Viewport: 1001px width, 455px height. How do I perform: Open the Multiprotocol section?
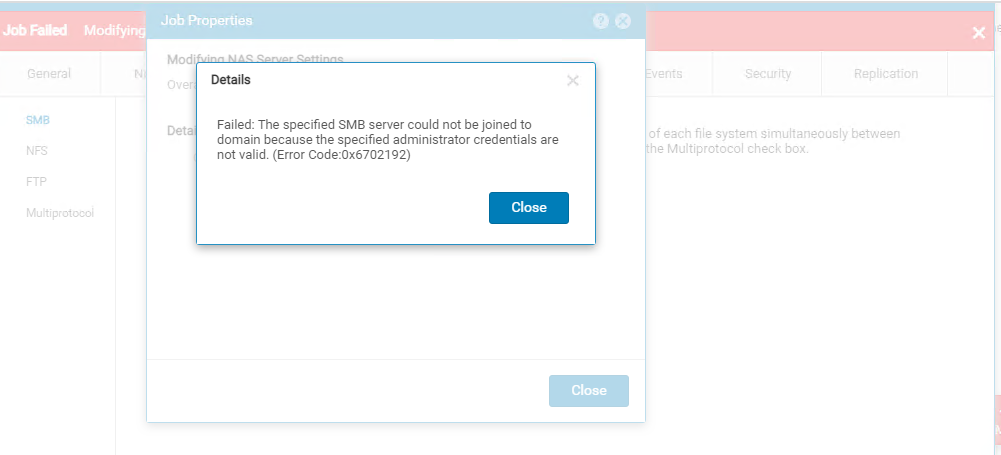pyautogui.click(x=60, y=213)
